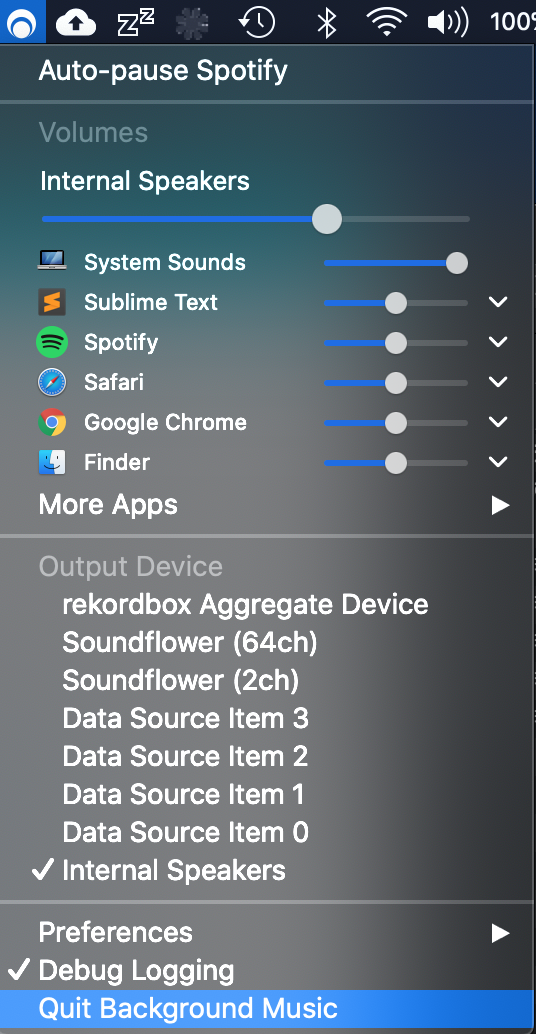
Task: Open the Wi-Fi menu icon
Action: 386,22
